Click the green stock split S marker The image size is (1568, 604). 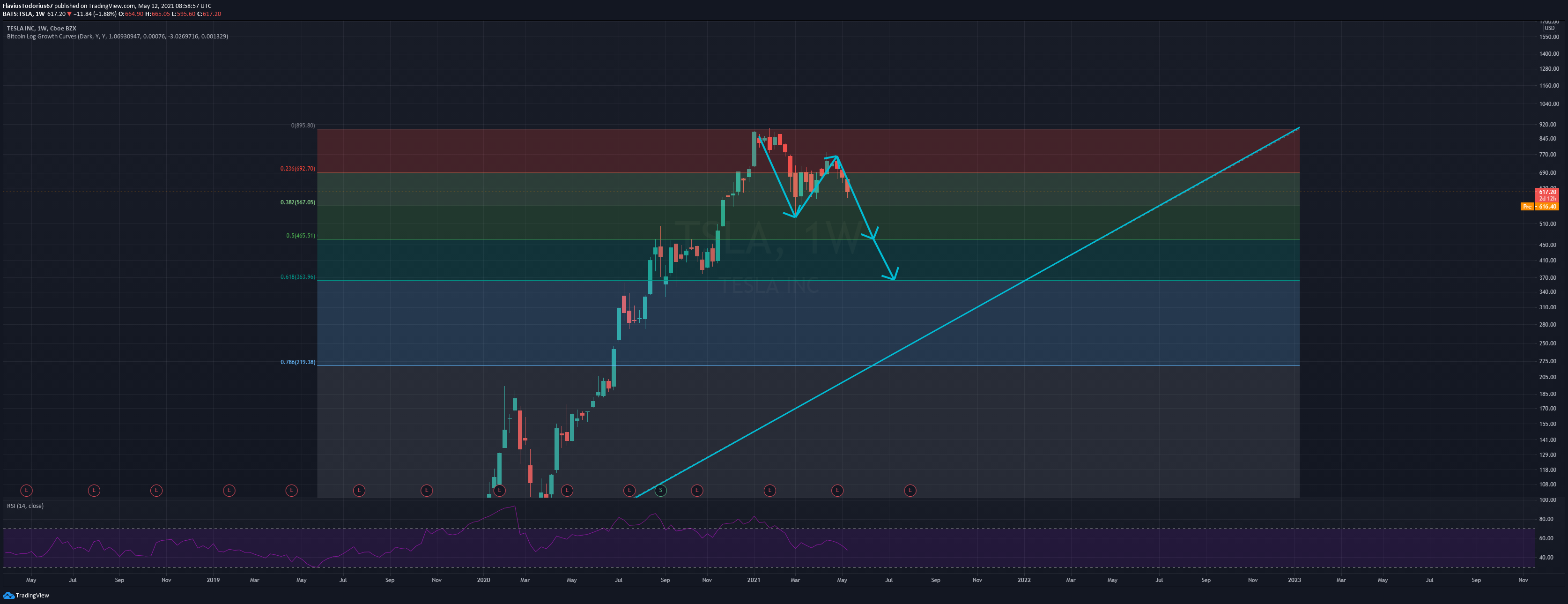[660, 490]
